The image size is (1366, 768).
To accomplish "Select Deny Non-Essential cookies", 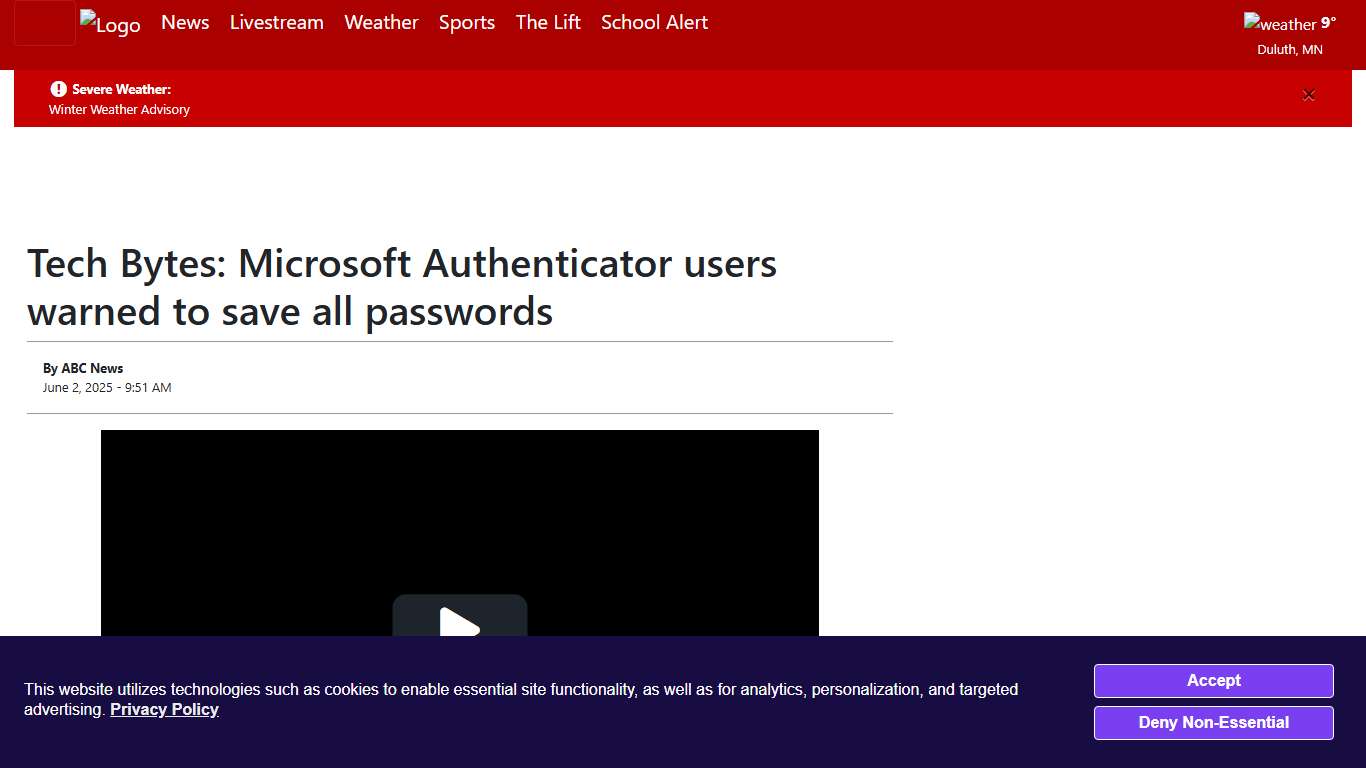I will click(1213, 722).
